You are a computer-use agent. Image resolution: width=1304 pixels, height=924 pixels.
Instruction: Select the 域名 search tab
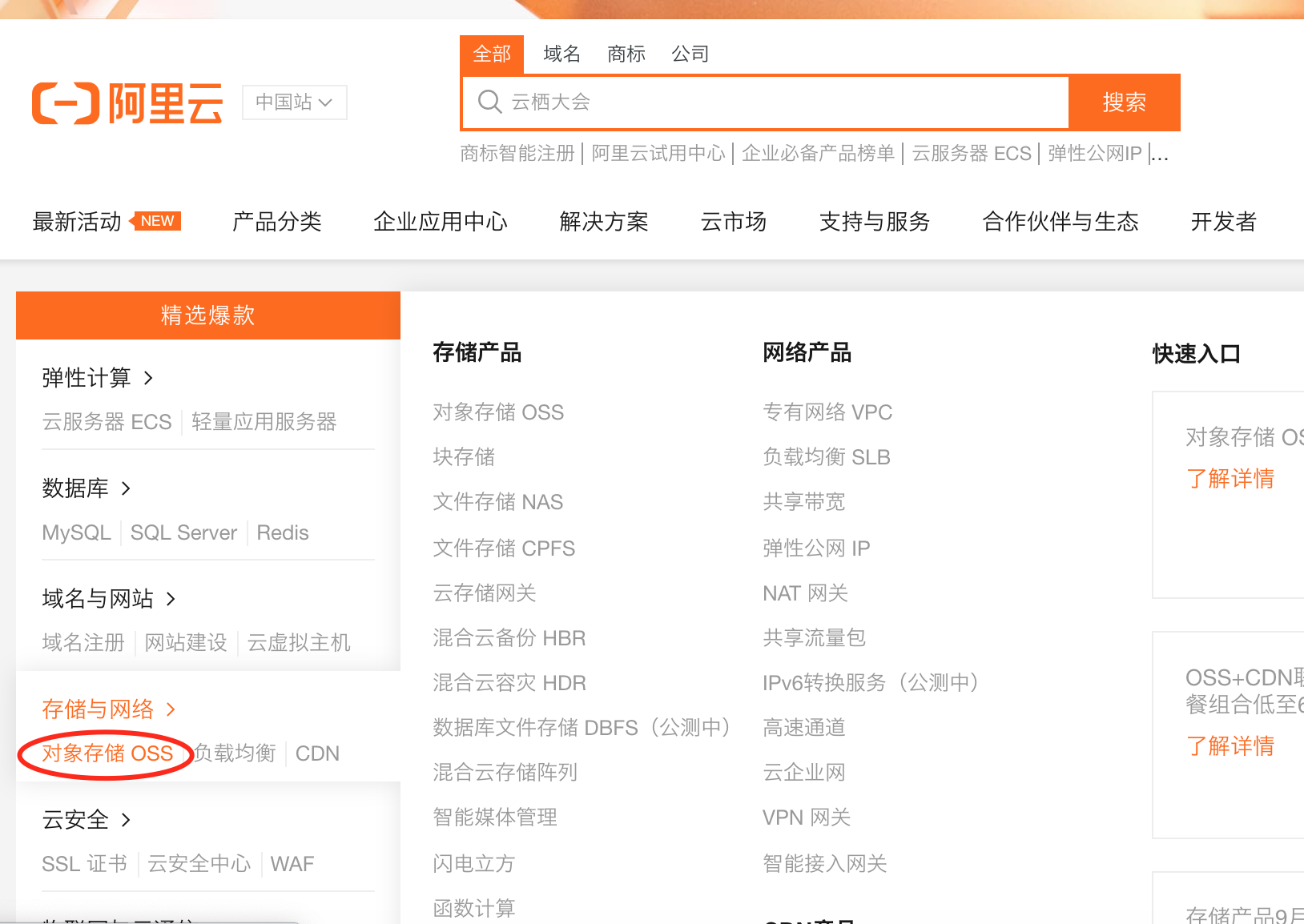[561, 54]
